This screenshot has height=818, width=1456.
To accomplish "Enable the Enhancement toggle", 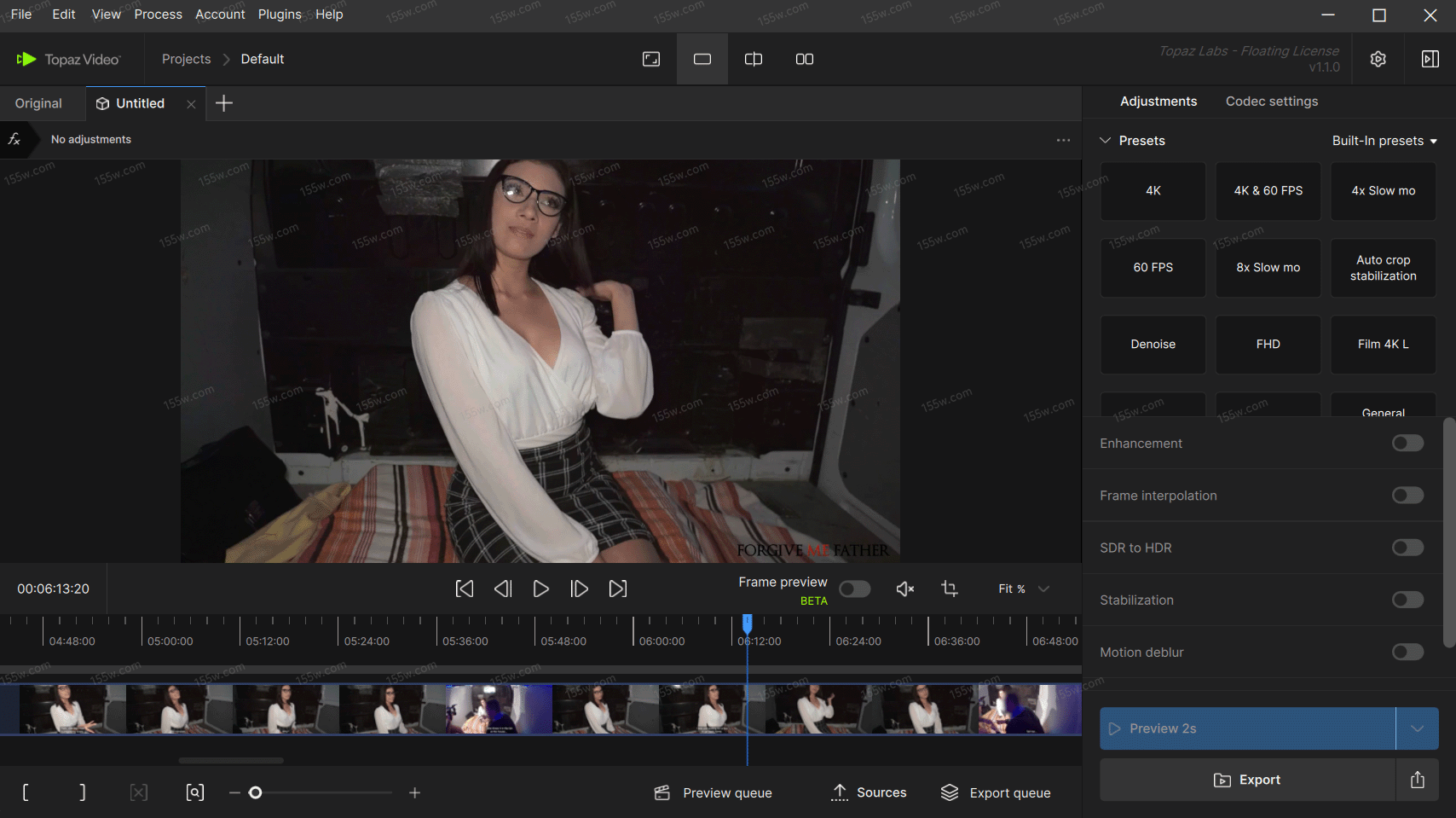I will click(1407, 443).
